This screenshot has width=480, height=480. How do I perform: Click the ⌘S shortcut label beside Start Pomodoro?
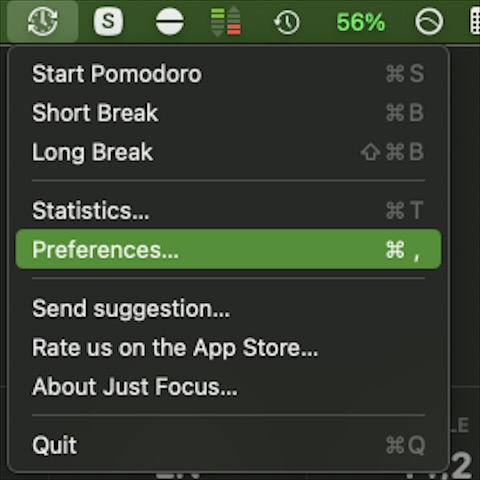click(405, 73)
